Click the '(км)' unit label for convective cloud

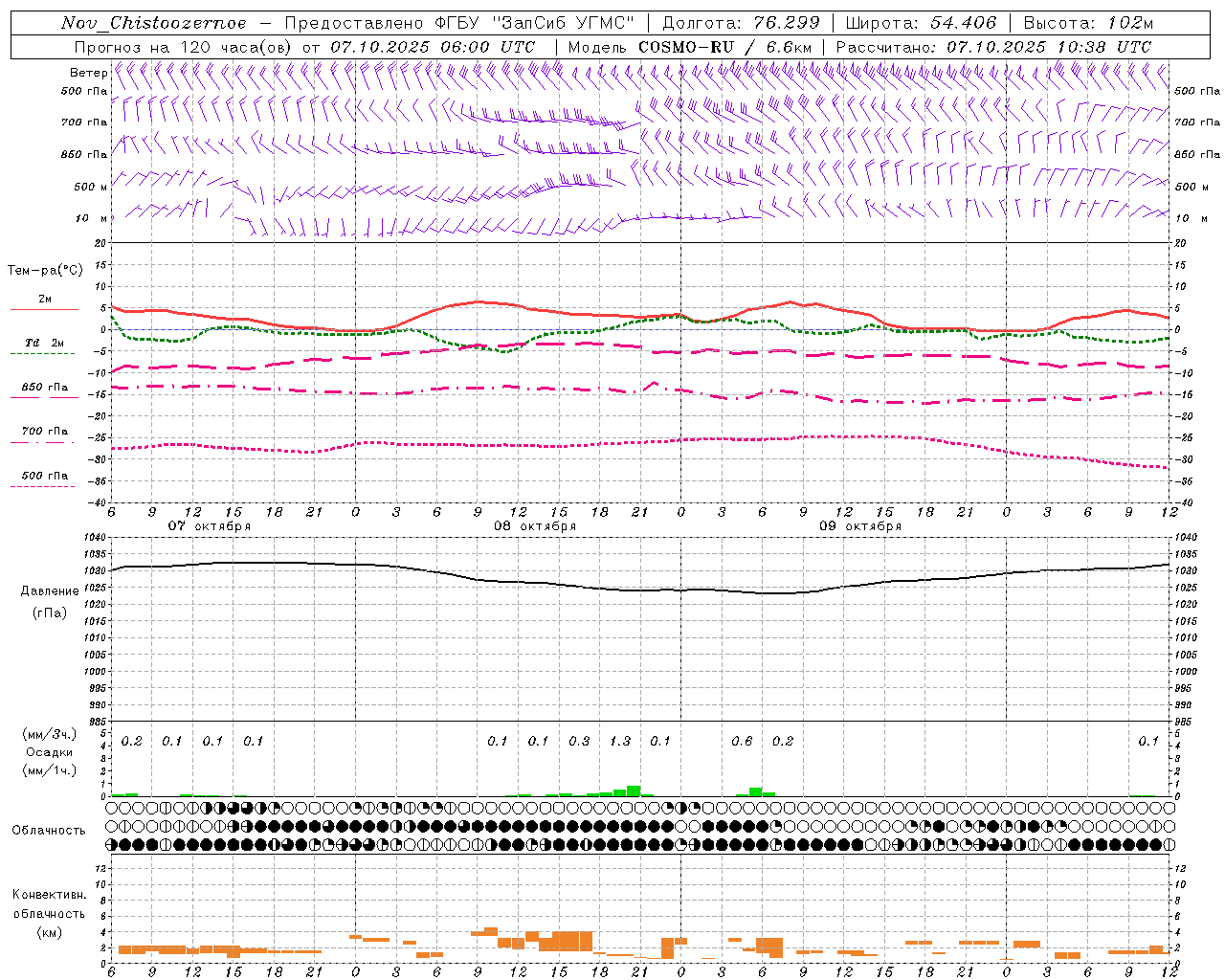[x=49, y=932]
